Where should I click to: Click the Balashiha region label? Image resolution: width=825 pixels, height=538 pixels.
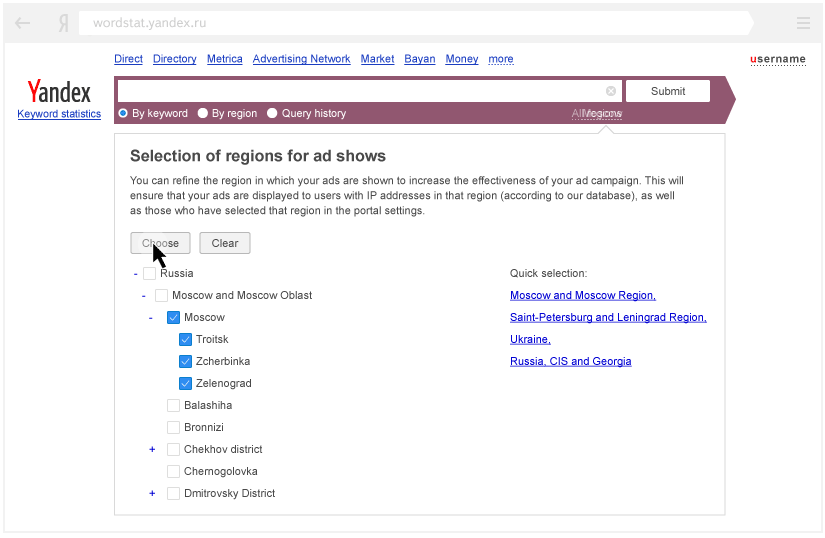click(x=208, y=405)
